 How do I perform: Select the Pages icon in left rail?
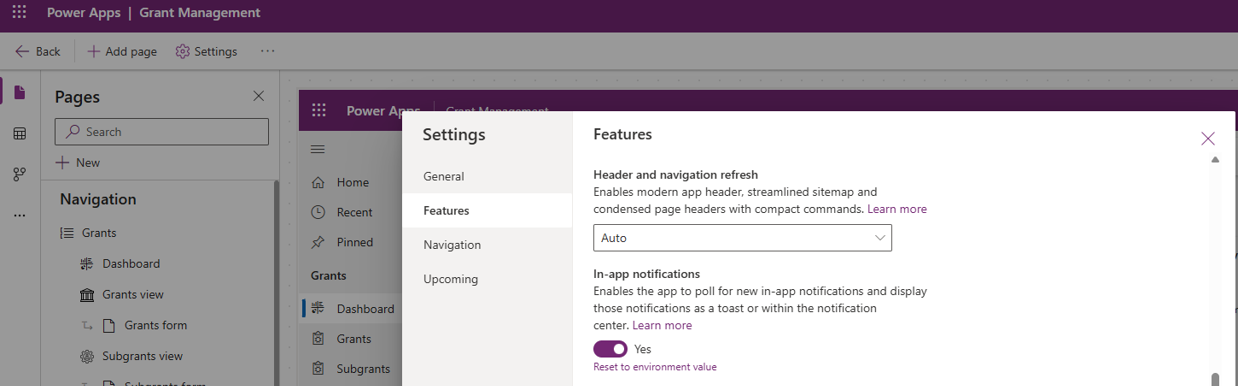tap(19, 93)
